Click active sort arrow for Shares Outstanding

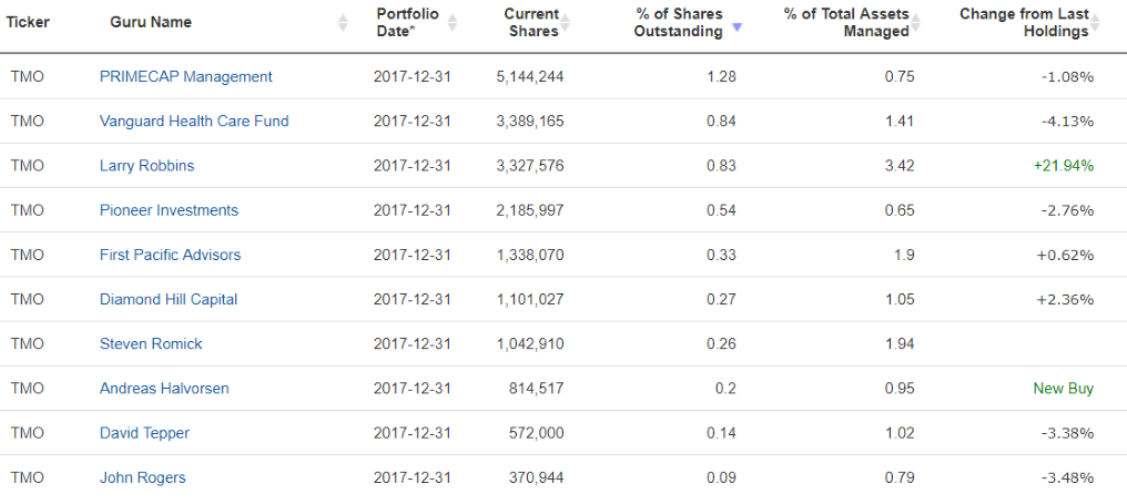coord(737,27)
